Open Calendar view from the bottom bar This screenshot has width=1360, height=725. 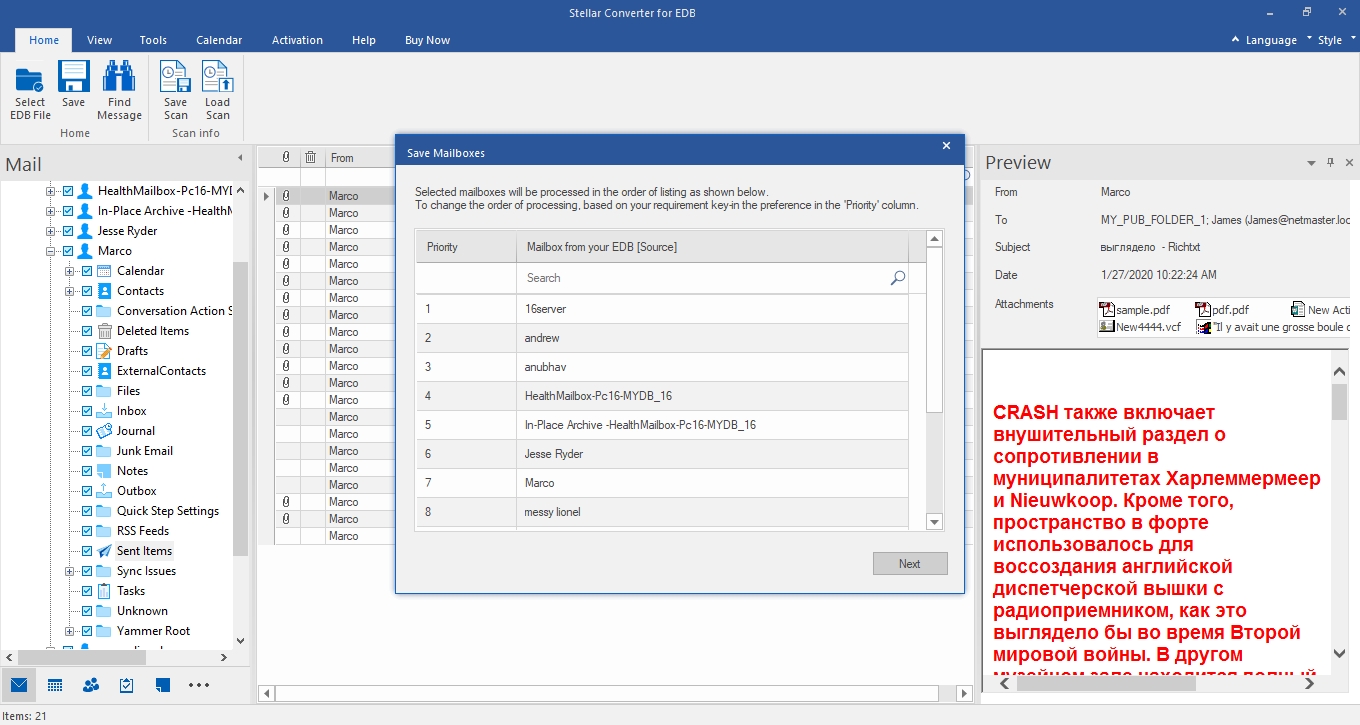pyautogui.click(x=55, y=685)
